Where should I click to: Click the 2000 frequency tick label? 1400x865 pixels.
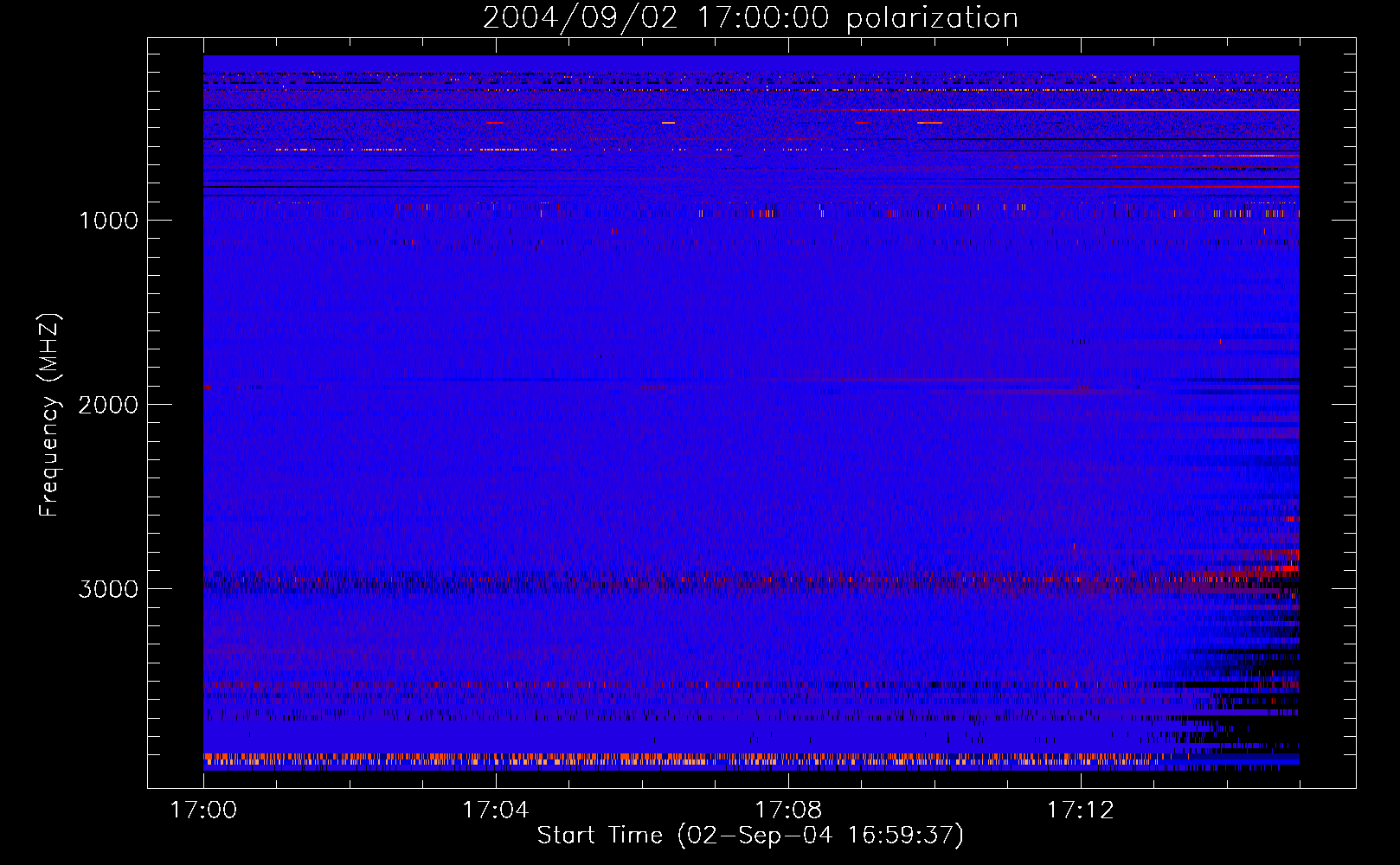coord(108,405)
